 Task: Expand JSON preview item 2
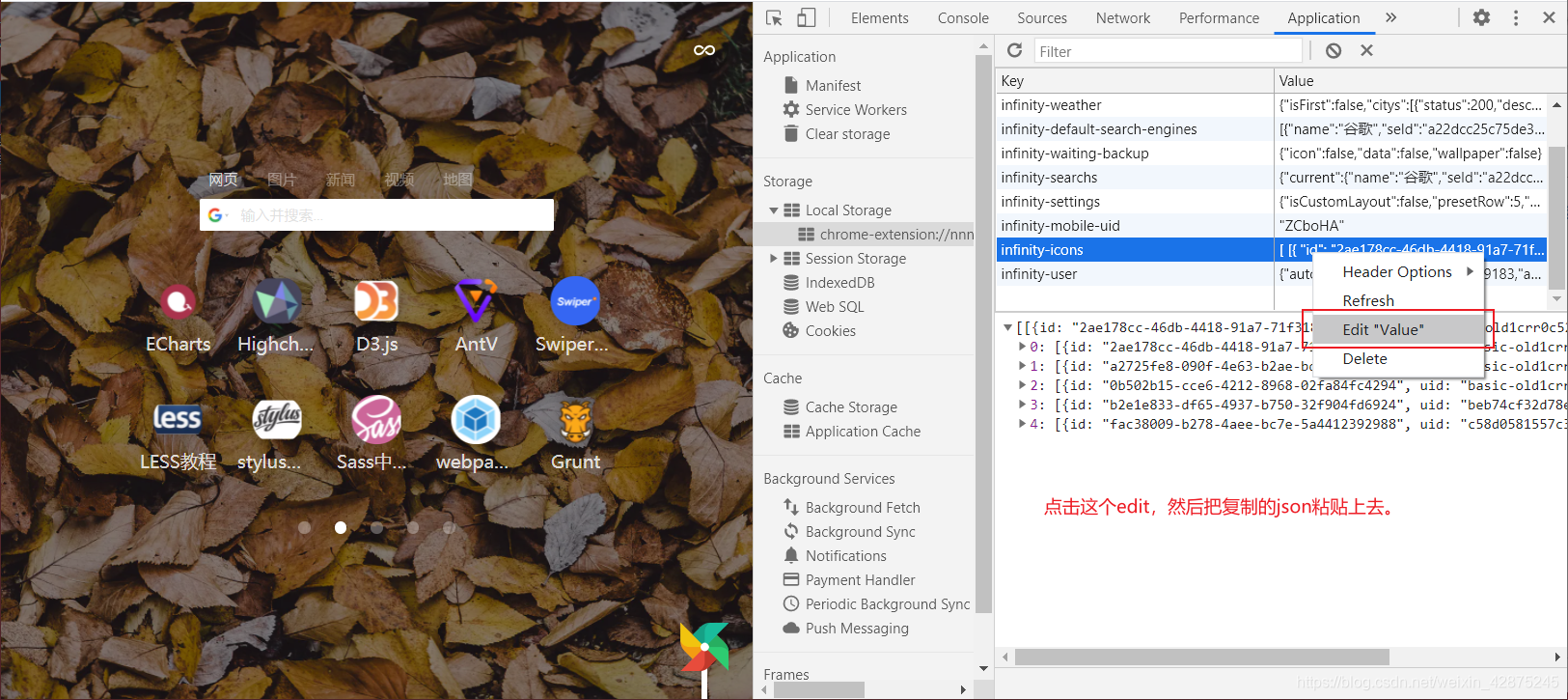pos(1022,385)
